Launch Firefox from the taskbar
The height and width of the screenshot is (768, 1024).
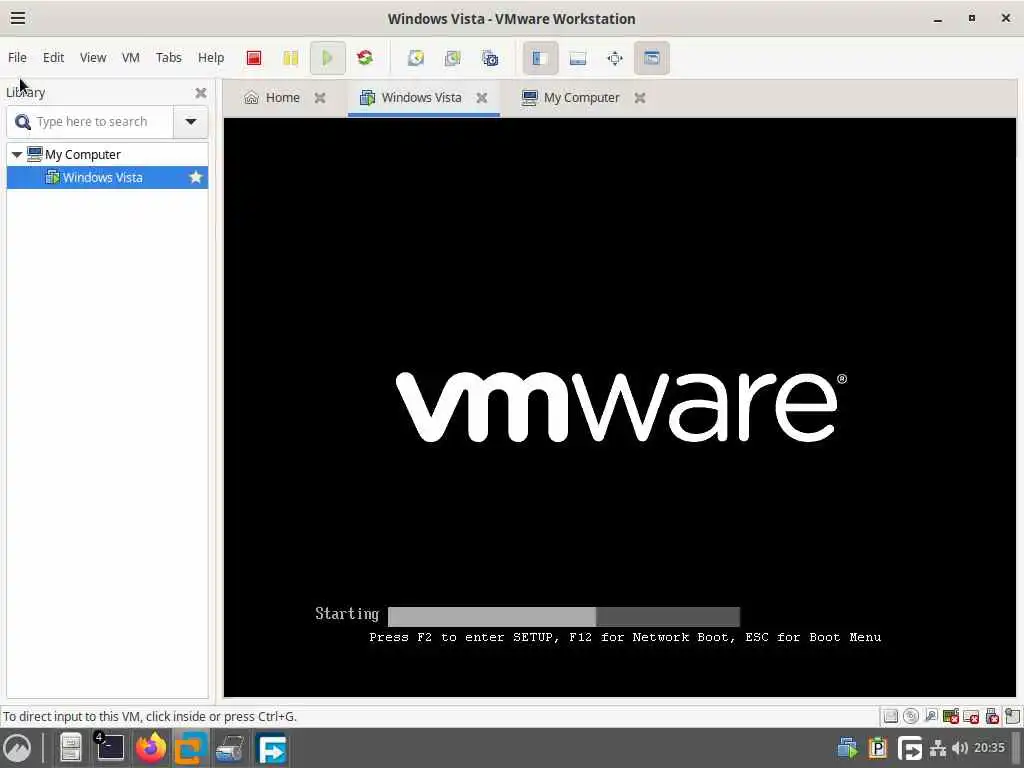point(150,748)
